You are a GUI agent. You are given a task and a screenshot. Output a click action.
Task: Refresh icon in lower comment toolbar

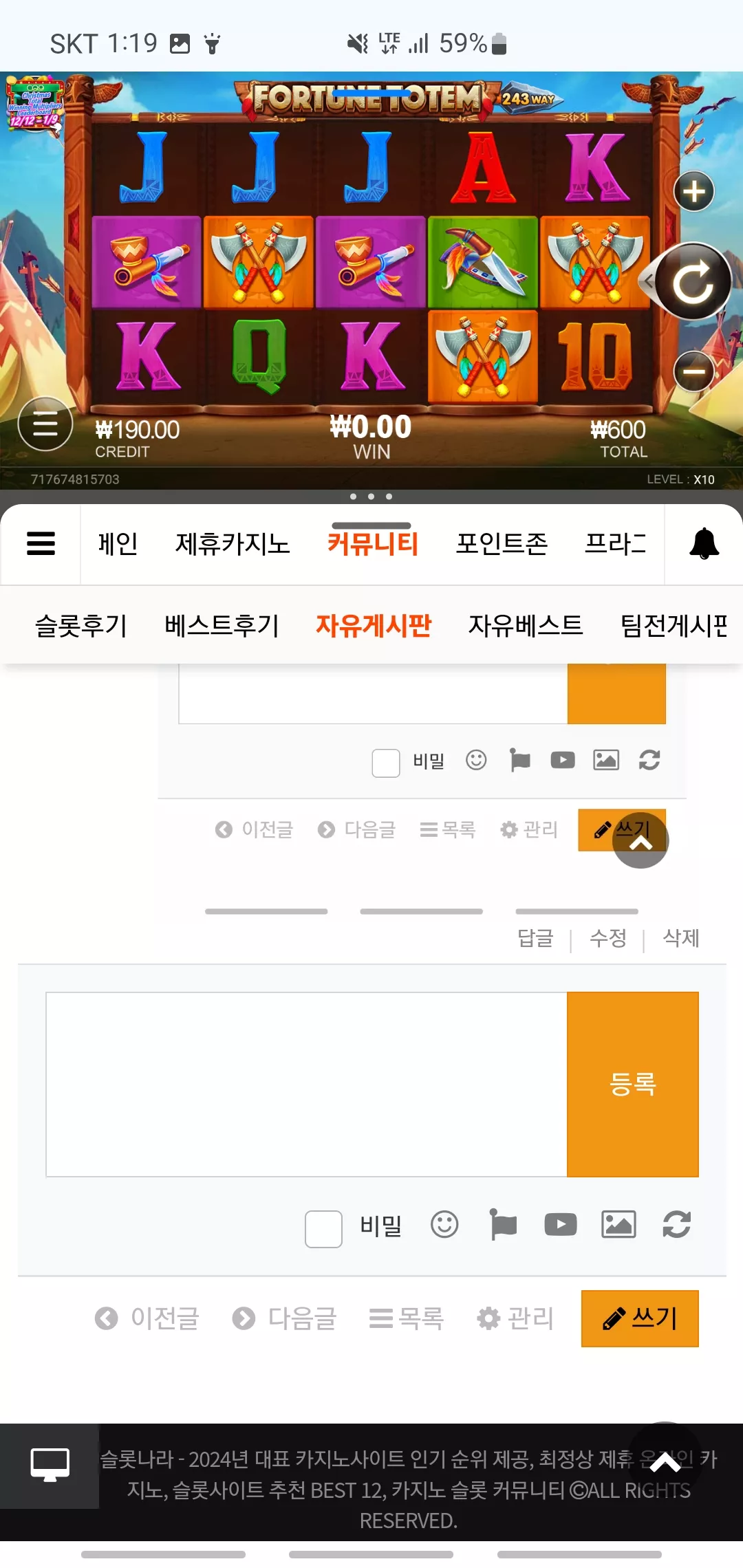pos(677,1224)
